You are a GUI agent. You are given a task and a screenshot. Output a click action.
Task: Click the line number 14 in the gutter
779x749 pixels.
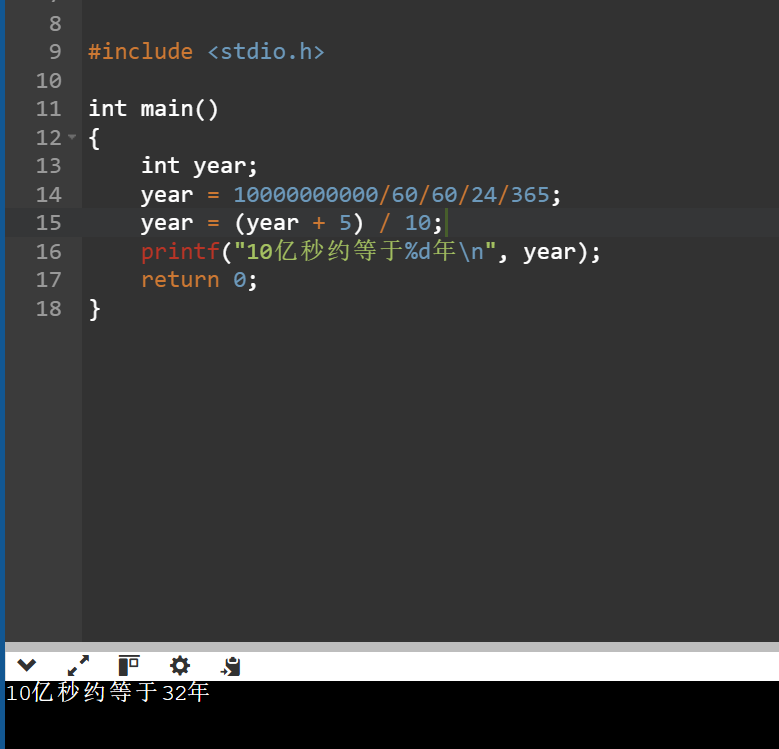[x=49, y=195]
